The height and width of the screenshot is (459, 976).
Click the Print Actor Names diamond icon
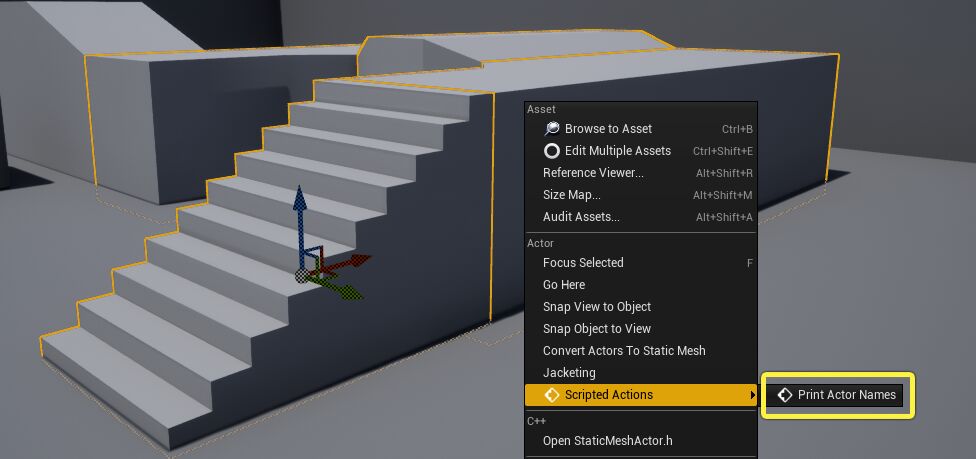[784, 395]
